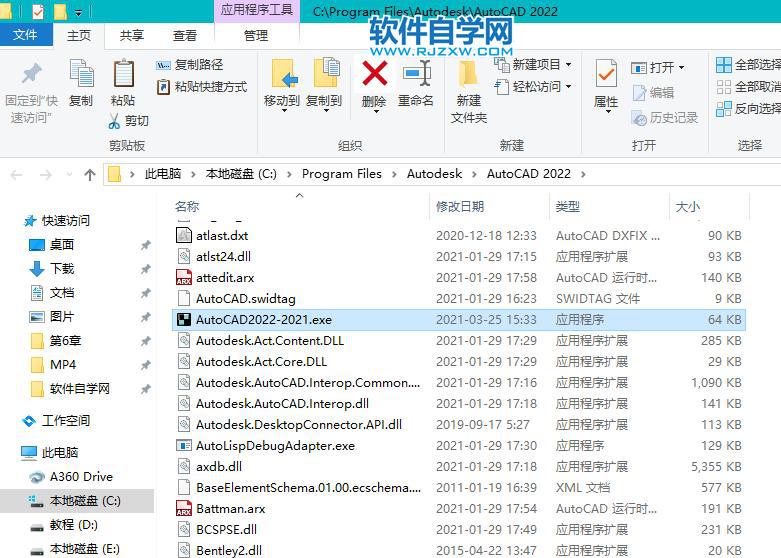This screenshot has width=781, height=558.
Task: Open Desktop (桌面) in sidebar
Action: (x=62, y=245)
